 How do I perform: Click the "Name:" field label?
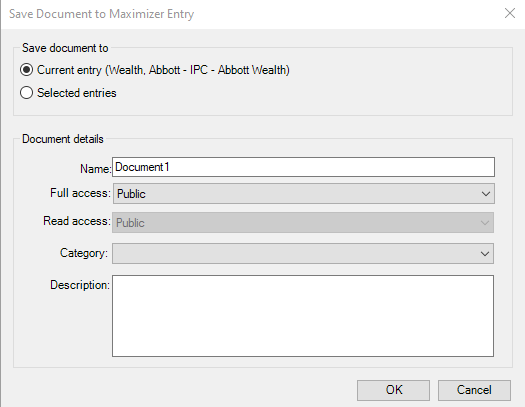point(95,169)
